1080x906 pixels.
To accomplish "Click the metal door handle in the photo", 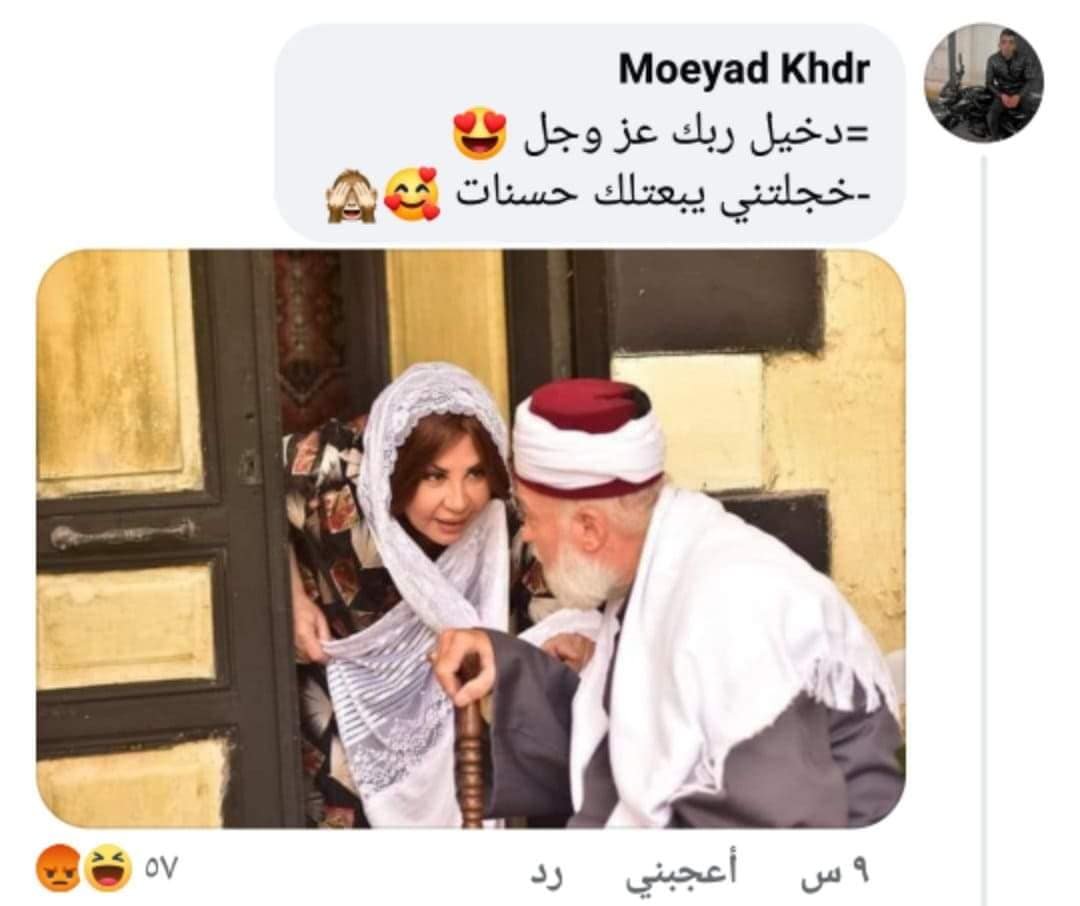I will click(x=121, y=534).
